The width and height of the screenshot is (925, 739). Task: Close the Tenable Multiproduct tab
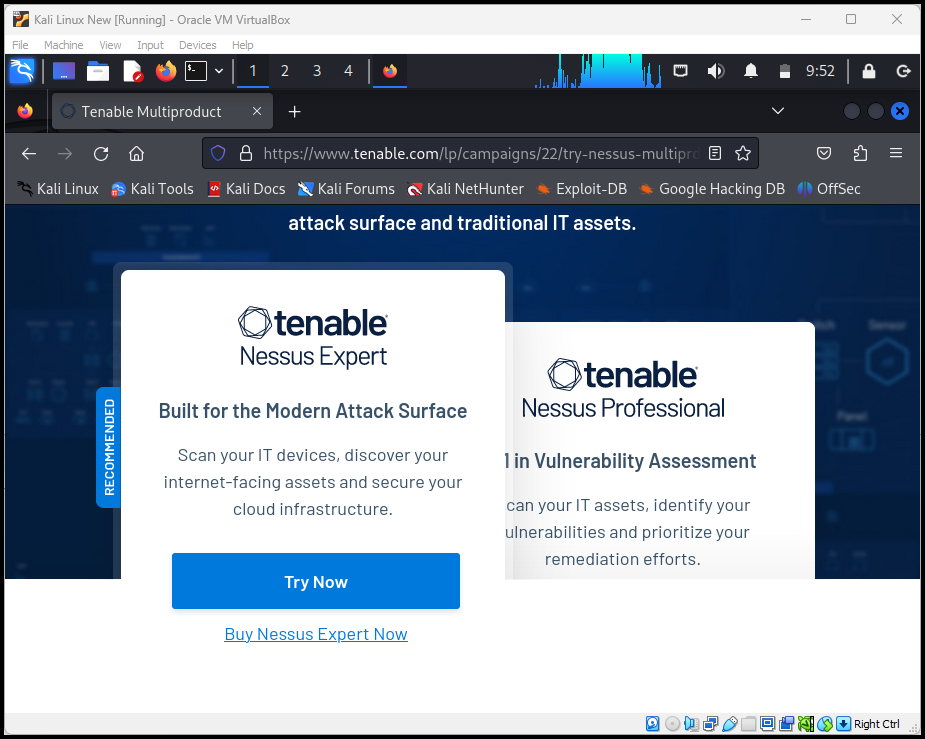pyautogui.click(x=257, y=111)
